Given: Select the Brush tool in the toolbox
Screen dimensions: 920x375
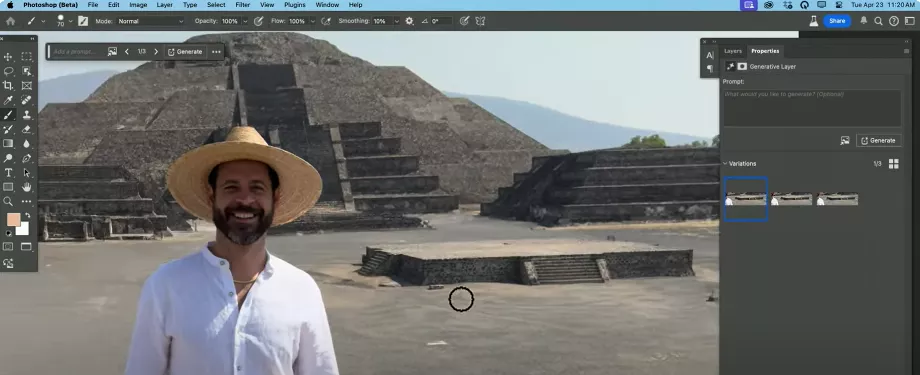Looking at the screenshot, I should 8,115.
